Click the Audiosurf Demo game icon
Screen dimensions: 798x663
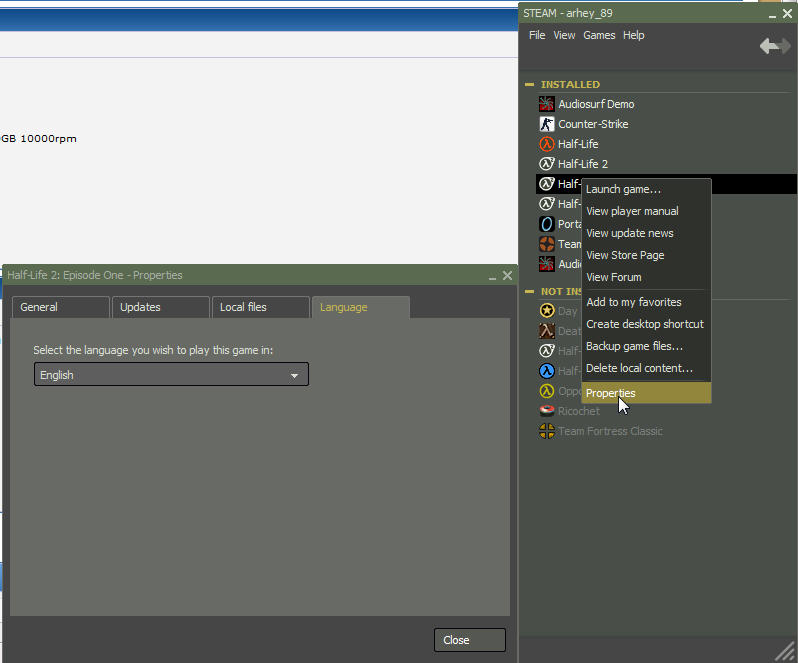547,104
